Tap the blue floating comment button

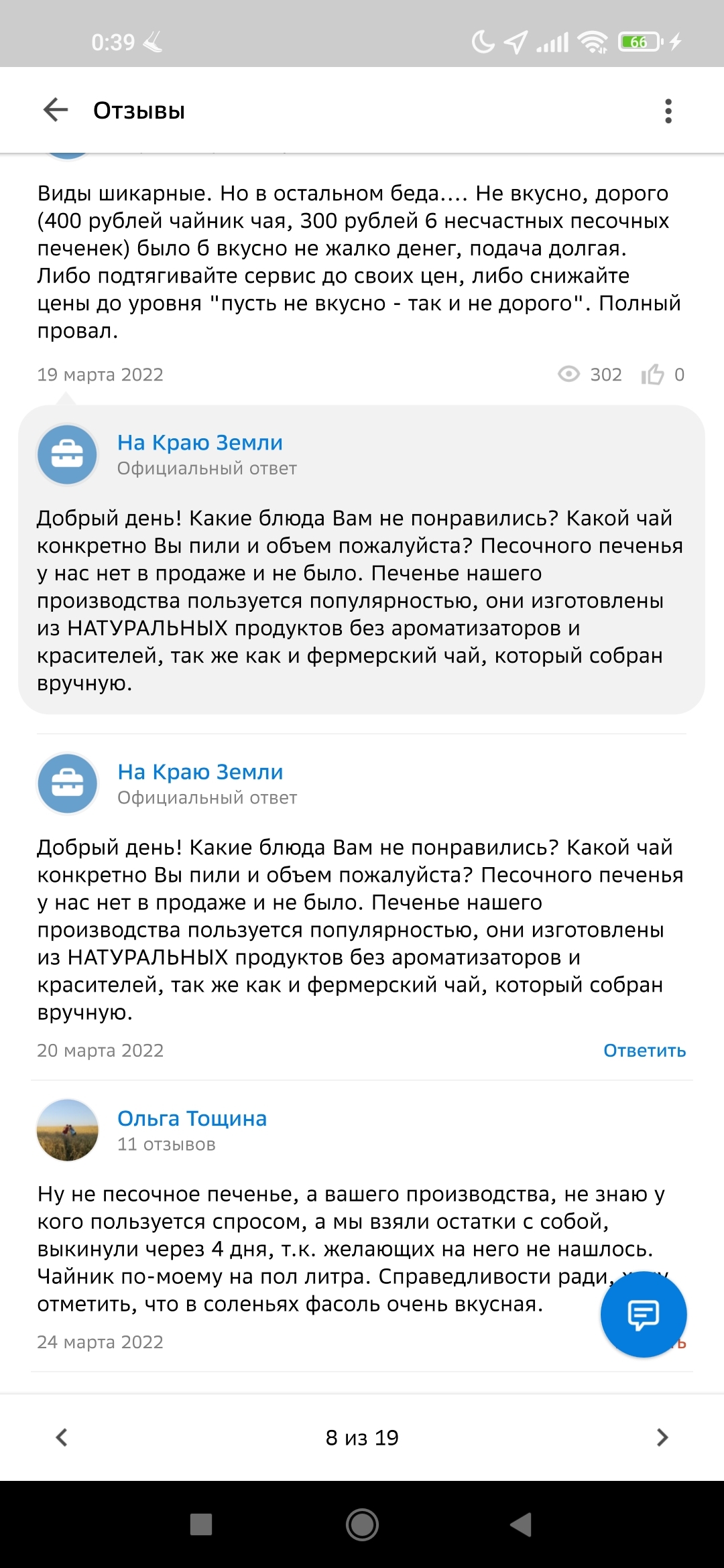pyautogui.click(x=643, y=1314)
